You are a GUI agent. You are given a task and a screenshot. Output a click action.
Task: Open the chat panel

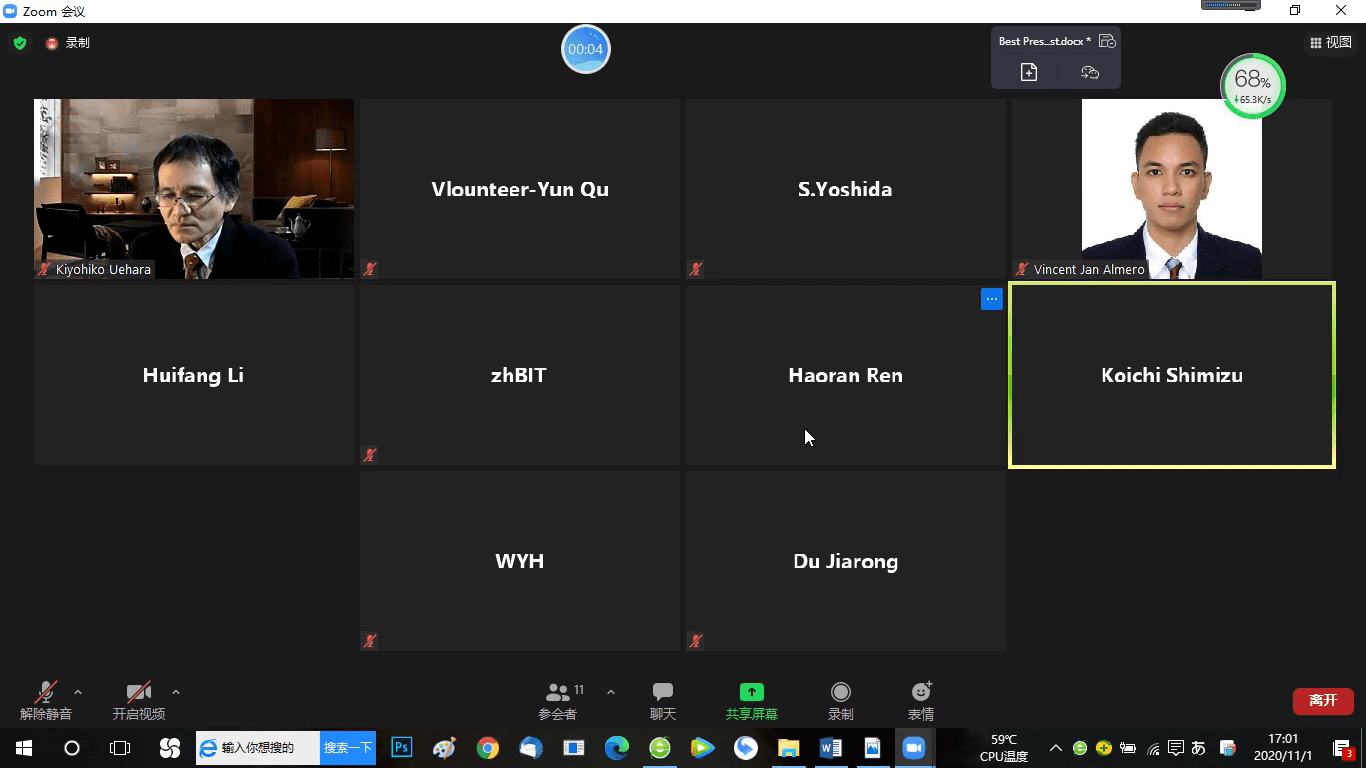click(x=662, y=700)
